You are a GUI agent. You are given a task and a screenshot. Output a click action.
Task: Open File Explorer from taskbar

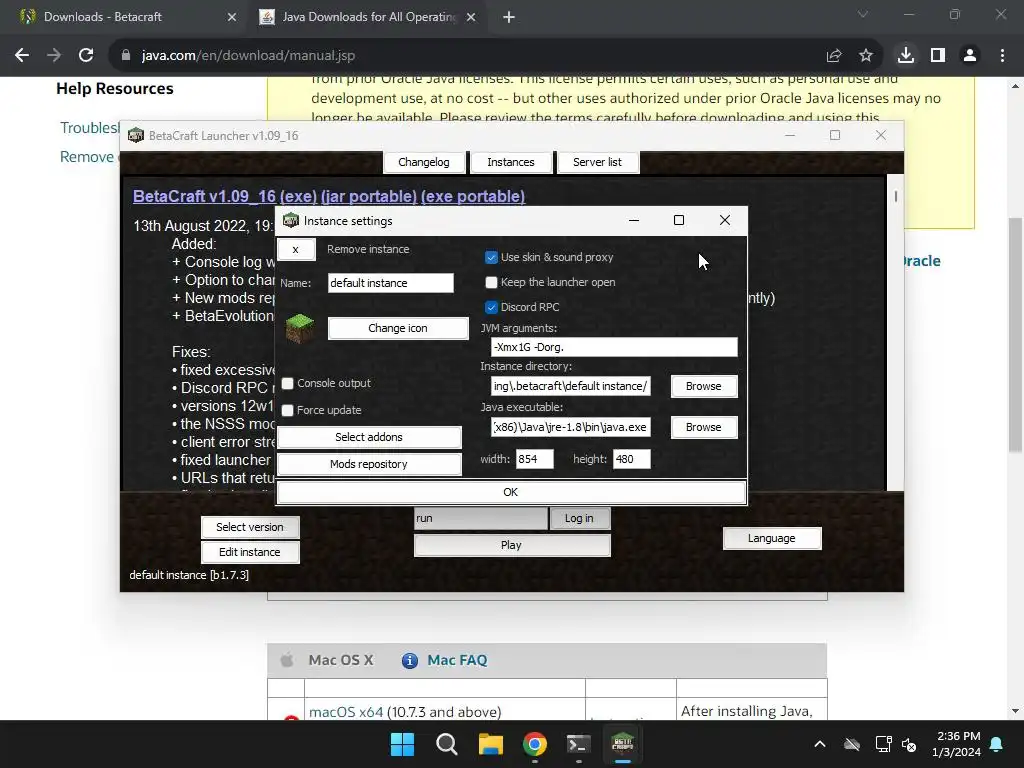pyautogui.click(x=490, y=744)
